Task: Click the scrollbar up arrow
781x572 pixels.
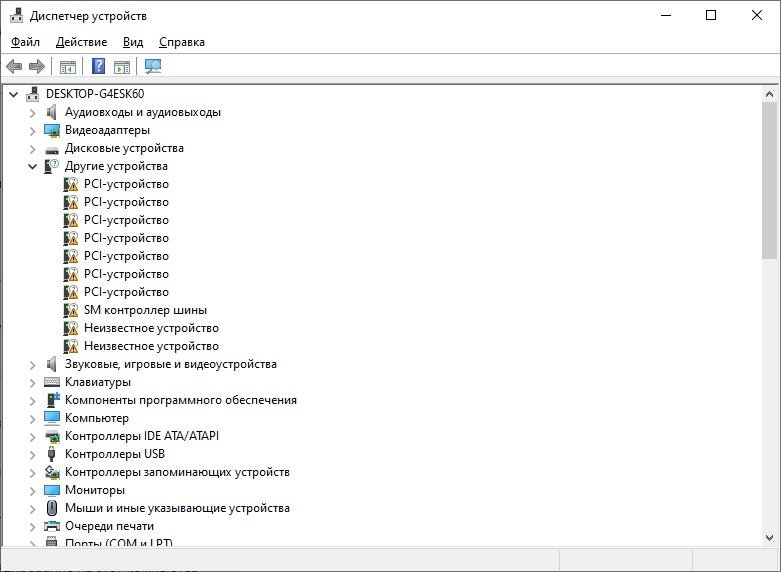Action: pyautogui.click(x=769, y=94)
